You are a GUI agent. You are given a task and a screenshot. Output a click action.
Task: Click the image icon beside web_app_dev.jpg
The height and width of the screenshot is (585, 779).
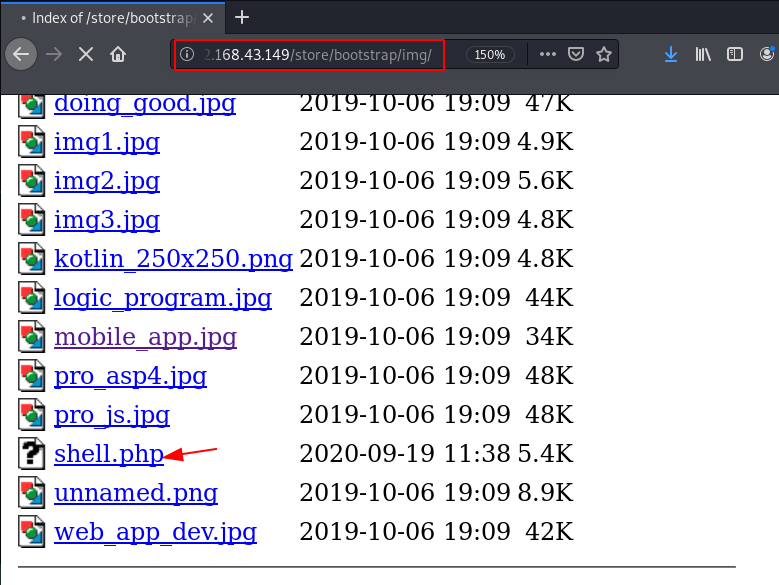(32, 531)
